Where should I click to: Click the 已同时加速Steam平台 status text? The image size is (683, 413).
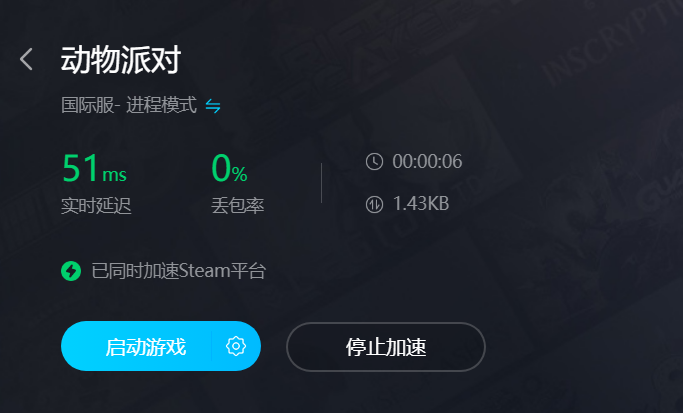[x=179, y=271]
